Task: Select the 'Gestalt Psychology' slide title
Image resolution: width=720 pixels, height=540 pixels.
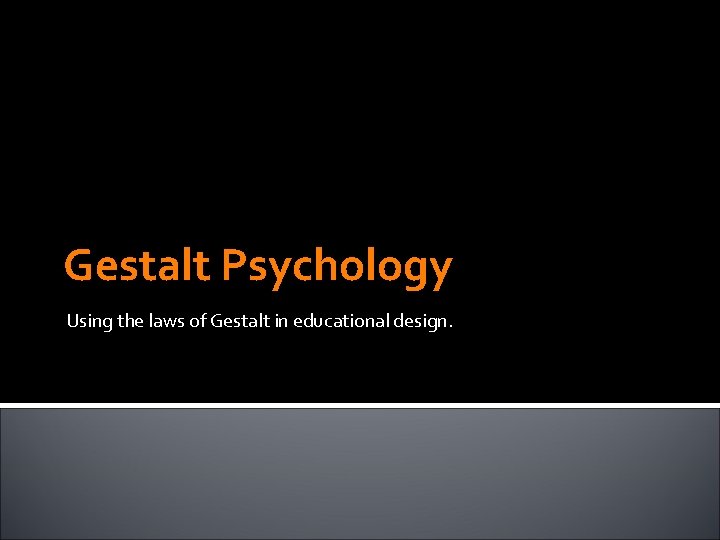Action: pos(259,267)
